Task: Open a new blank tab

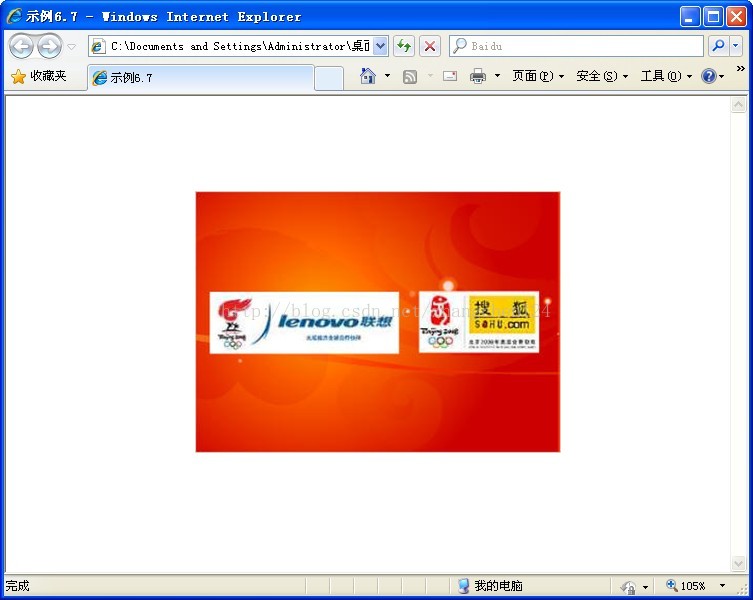Action: click(x=329, y=78)
